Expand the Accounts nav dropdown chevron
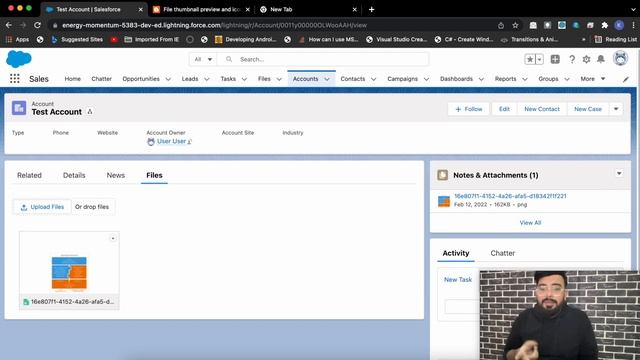This screenshot has height=360, width=640. 327,79
